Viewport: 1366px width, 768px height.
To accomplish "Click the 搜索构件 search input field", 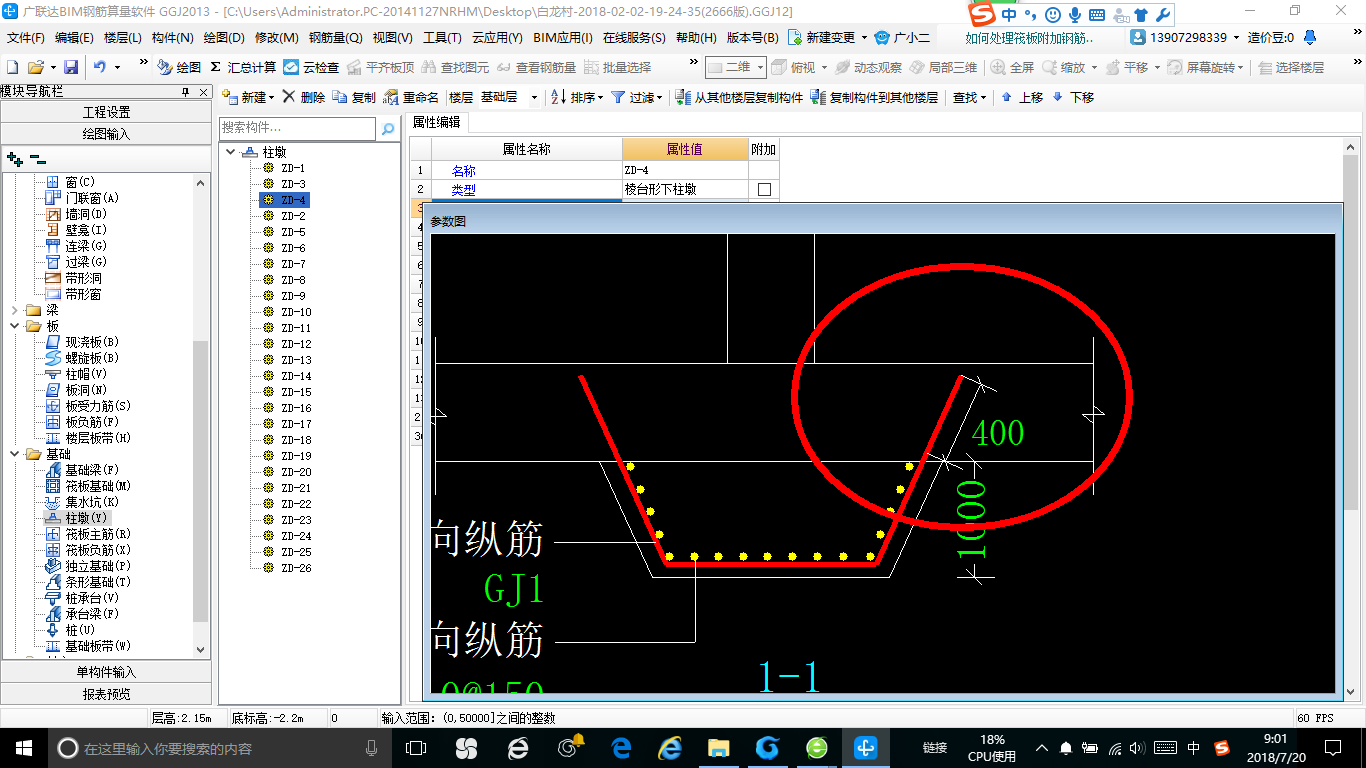I will (298, 129).
